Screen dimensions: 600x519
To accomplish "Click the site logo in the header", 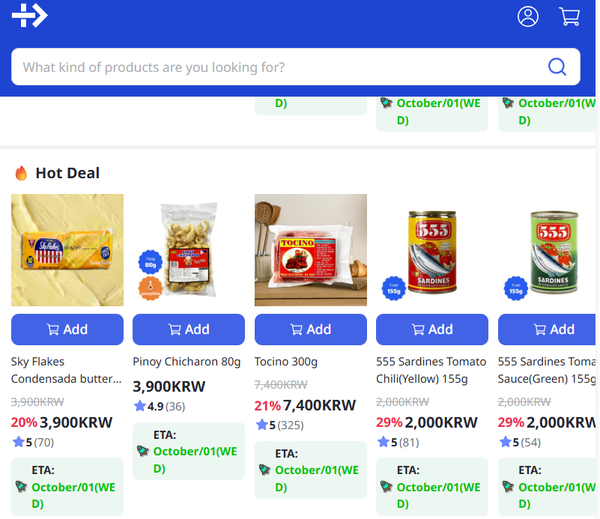I will (x=29, y=15).
